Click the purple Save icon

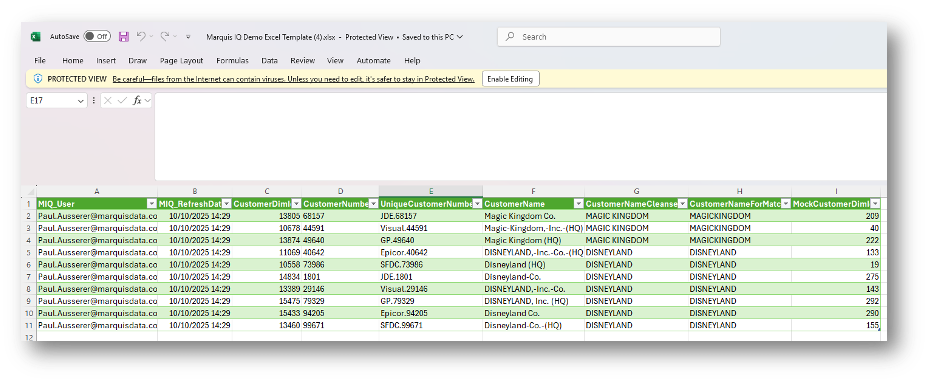124,37
